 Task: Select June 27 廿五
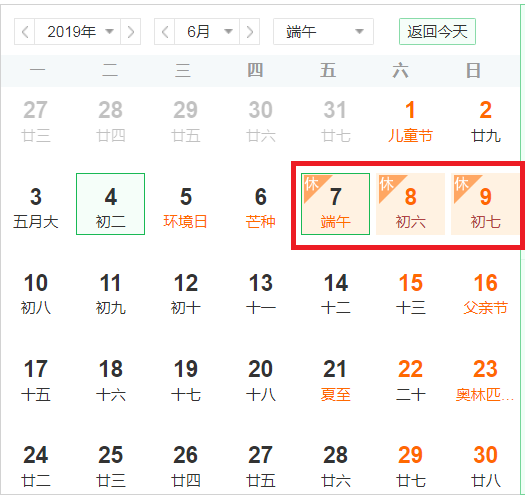pyautogui.click(x=260, y=466)
